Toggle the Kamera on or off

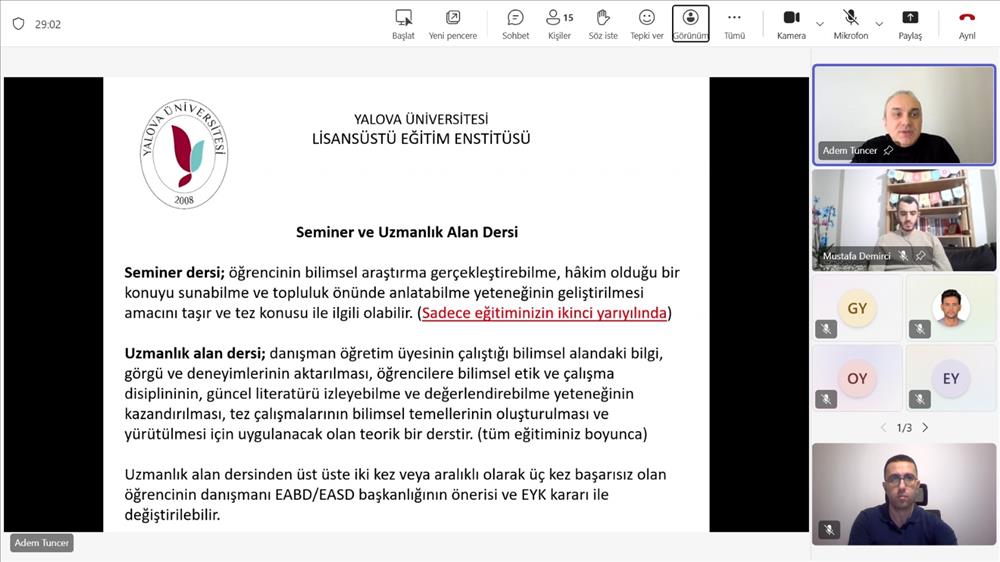[x=791, y=23]
